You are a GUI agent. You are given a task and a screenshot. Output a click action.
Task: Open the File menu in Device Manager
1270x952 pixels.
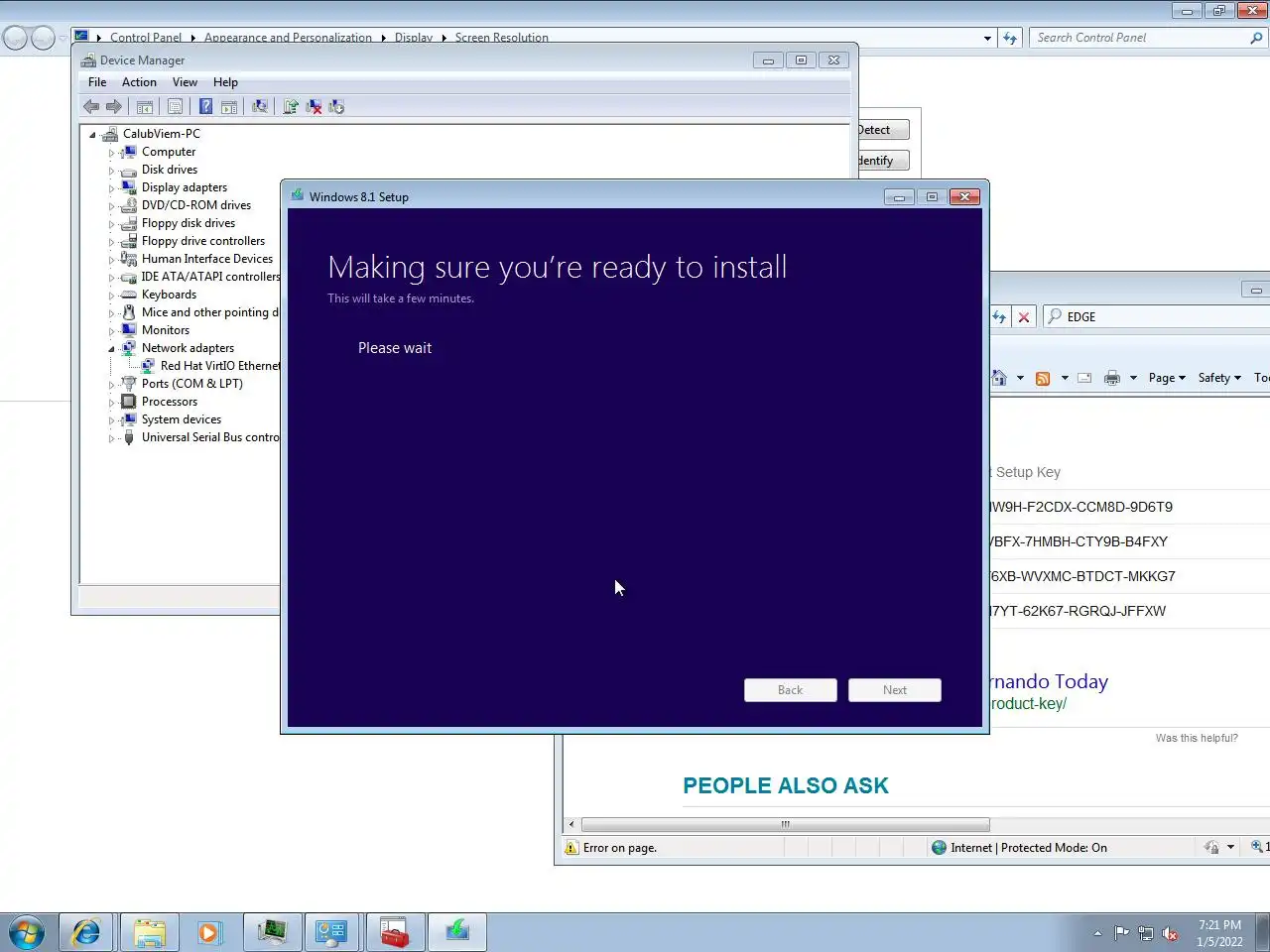97,82
